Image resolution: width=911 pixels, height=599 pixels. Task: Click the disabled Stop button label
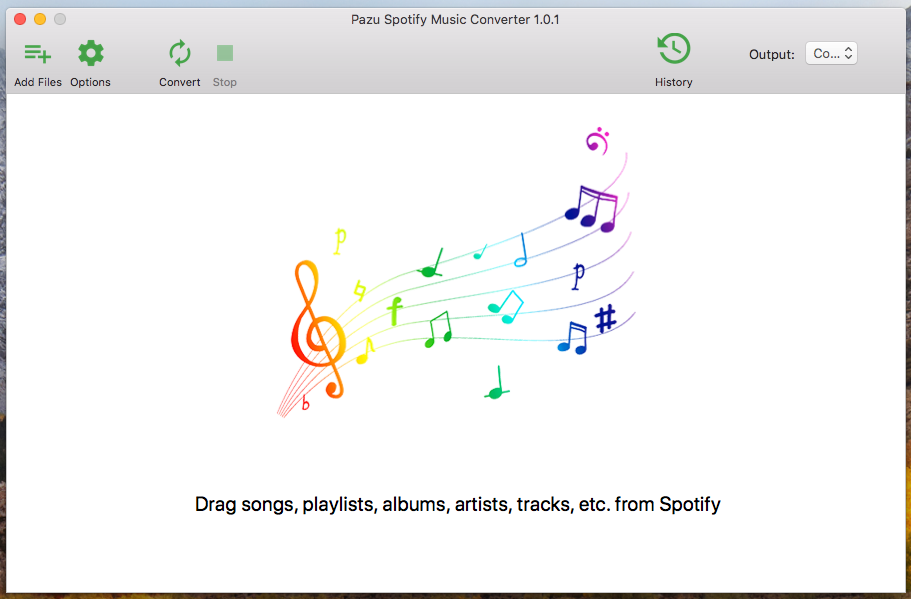[224, 82]
